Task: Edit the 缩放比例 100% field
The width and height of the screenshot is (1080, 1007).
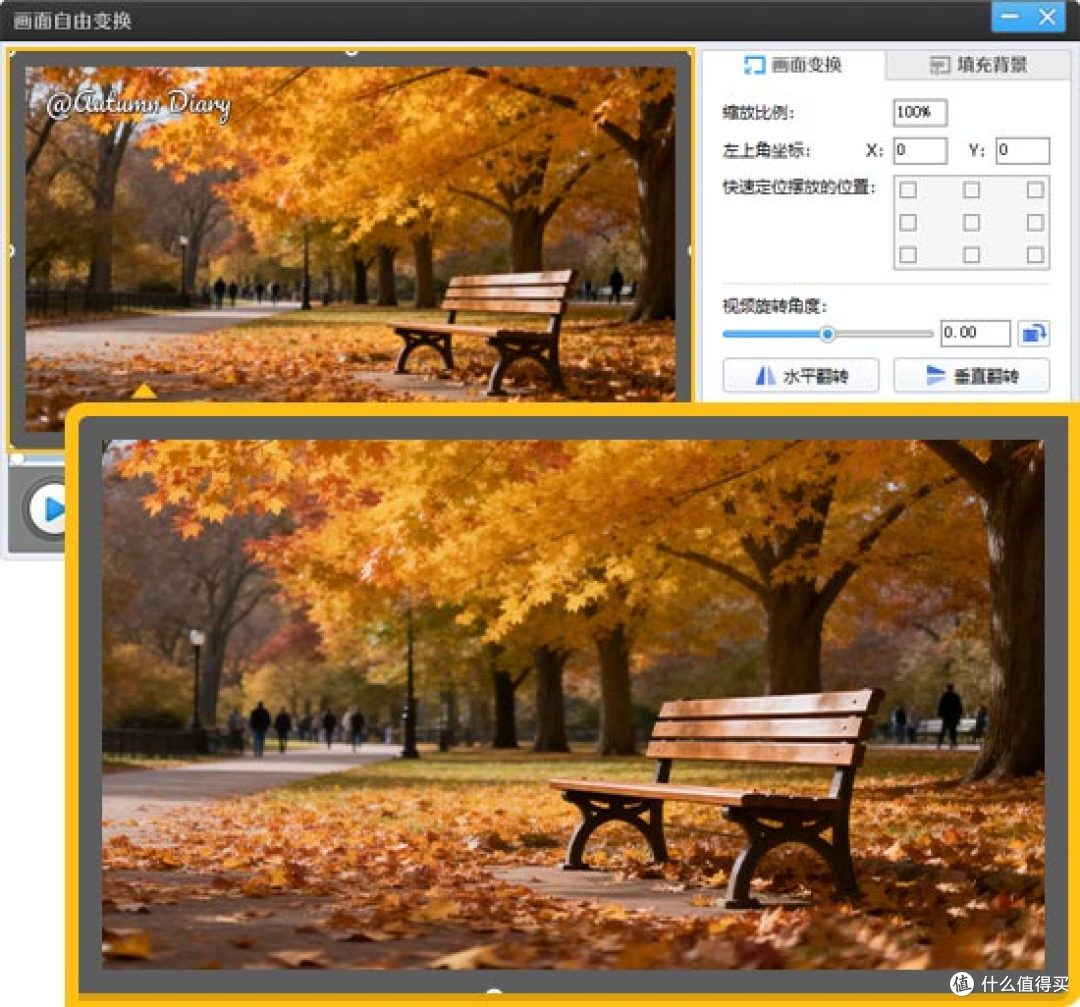Action: point(920,112)
